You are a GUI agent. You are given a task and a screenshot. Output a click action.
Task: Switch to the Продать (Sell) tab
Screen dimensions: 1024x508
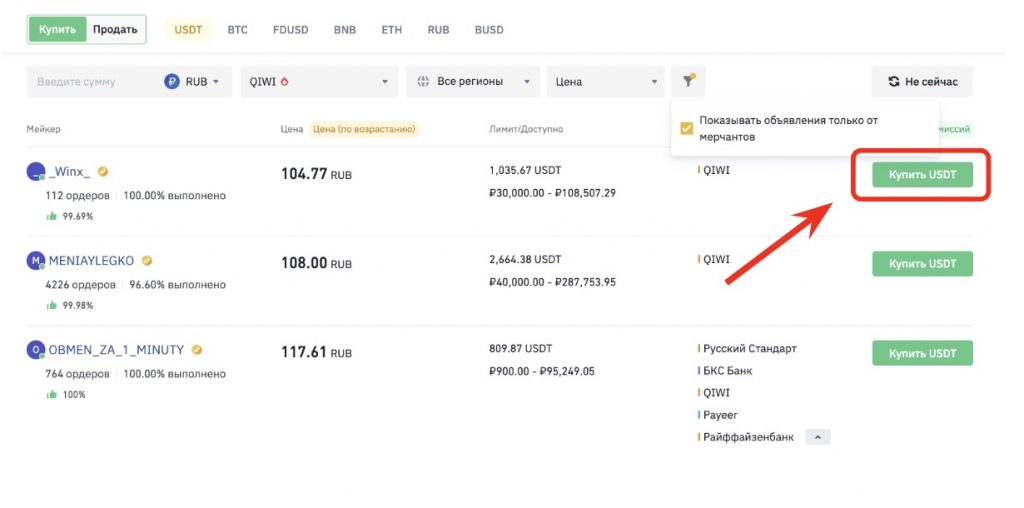[x=115, y=29]
